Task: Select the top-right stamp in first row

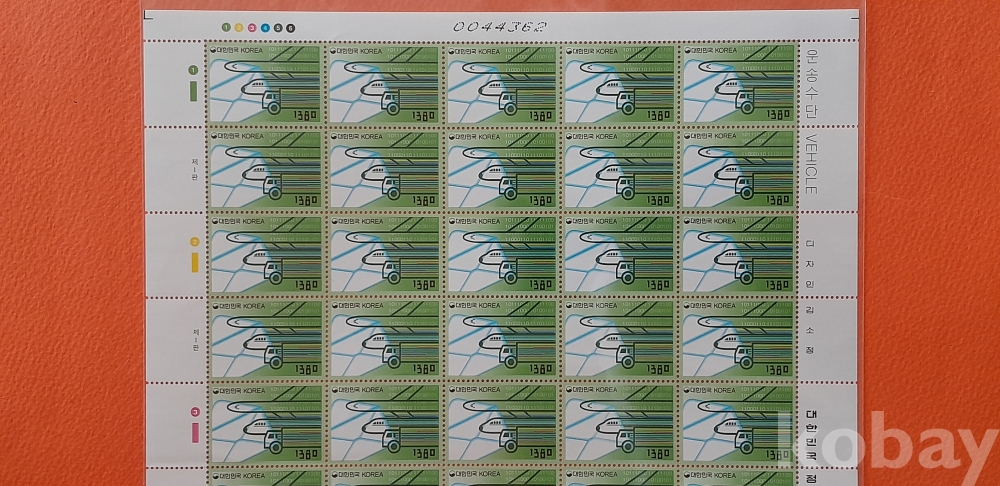Action: [x=738, y=84]
